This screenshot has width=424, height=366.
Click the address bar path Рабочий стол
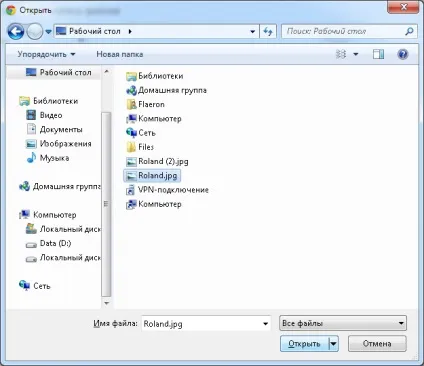tap(94, 31)
